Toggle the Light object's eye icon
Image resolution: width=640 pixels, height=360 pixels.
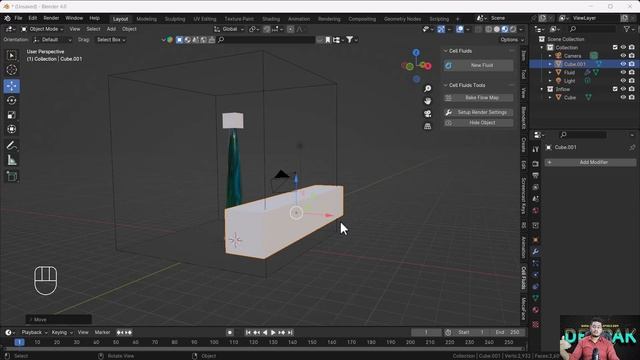click(x=623, y=81)
